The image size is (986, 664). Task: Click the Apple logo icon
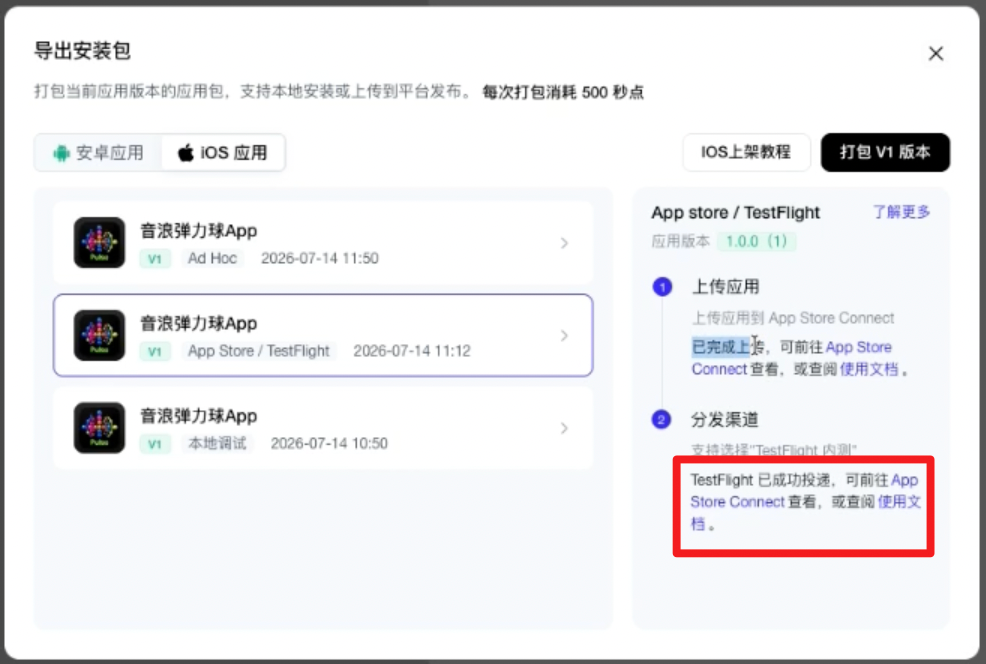186,152
